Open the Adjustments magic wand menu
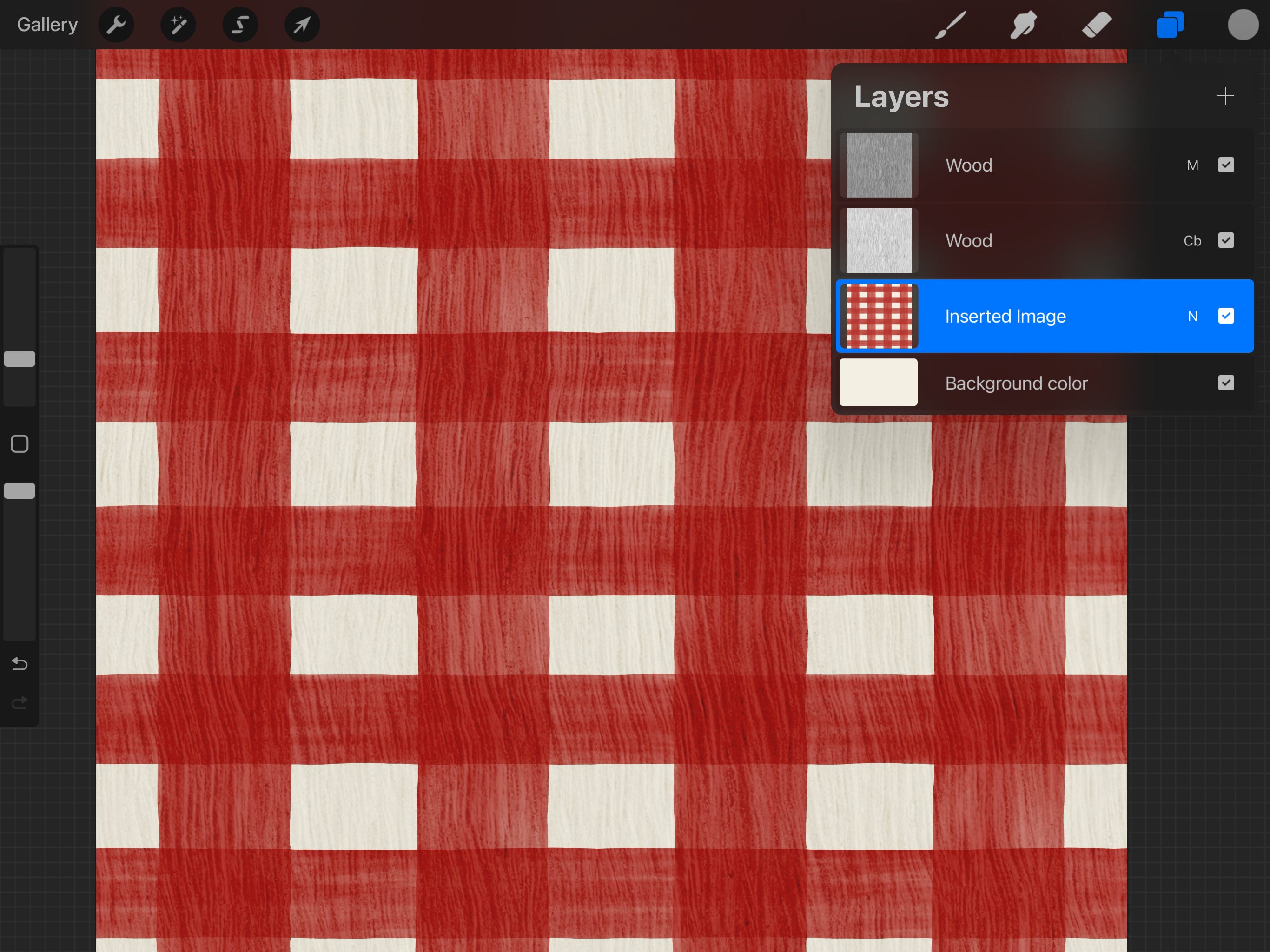The image size is (1270, 952). (178, 25)
